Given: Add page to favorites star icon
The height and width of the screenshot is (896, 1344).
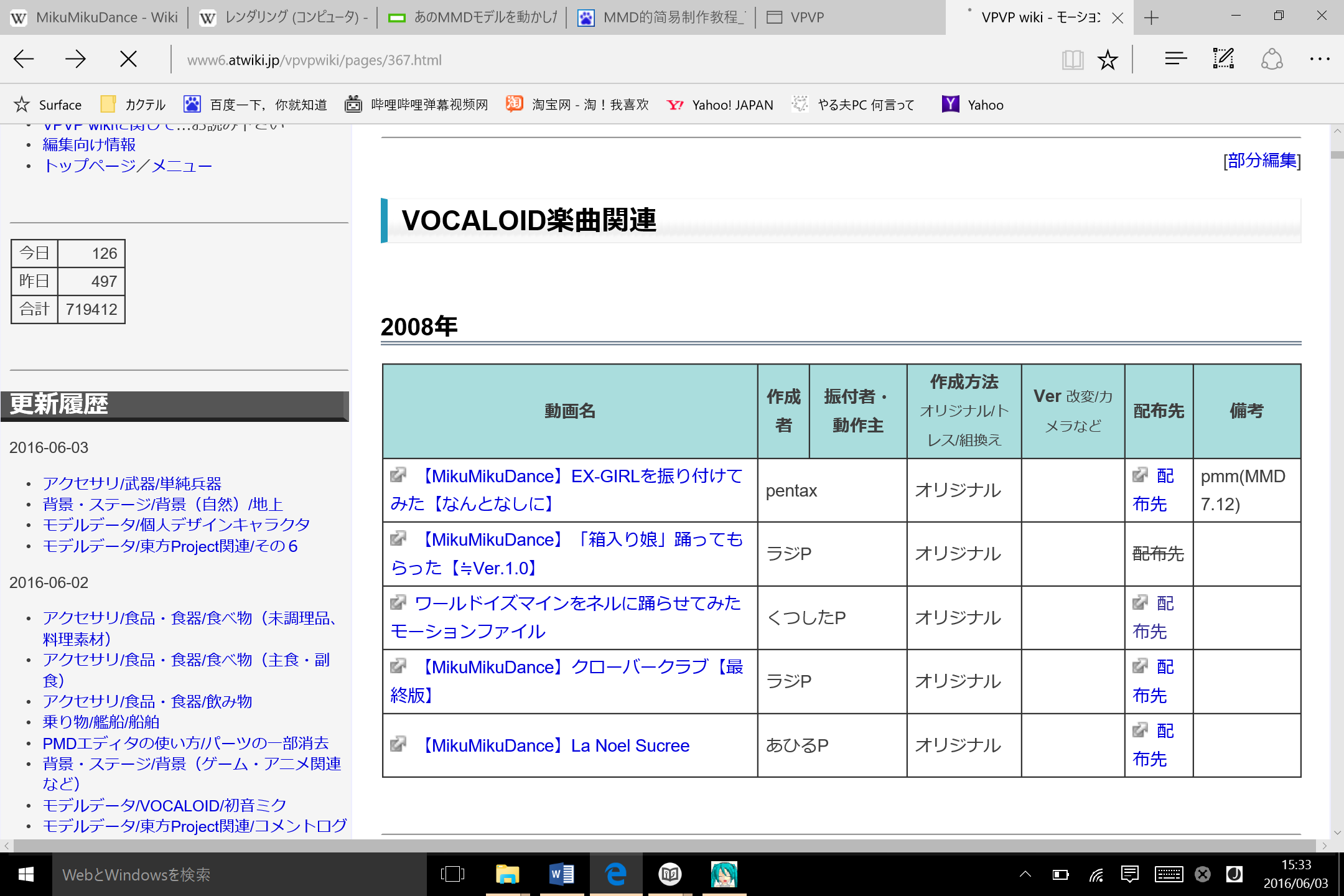Looking at the screenshot, I should pyautogui.click(x=1108, y=60).
